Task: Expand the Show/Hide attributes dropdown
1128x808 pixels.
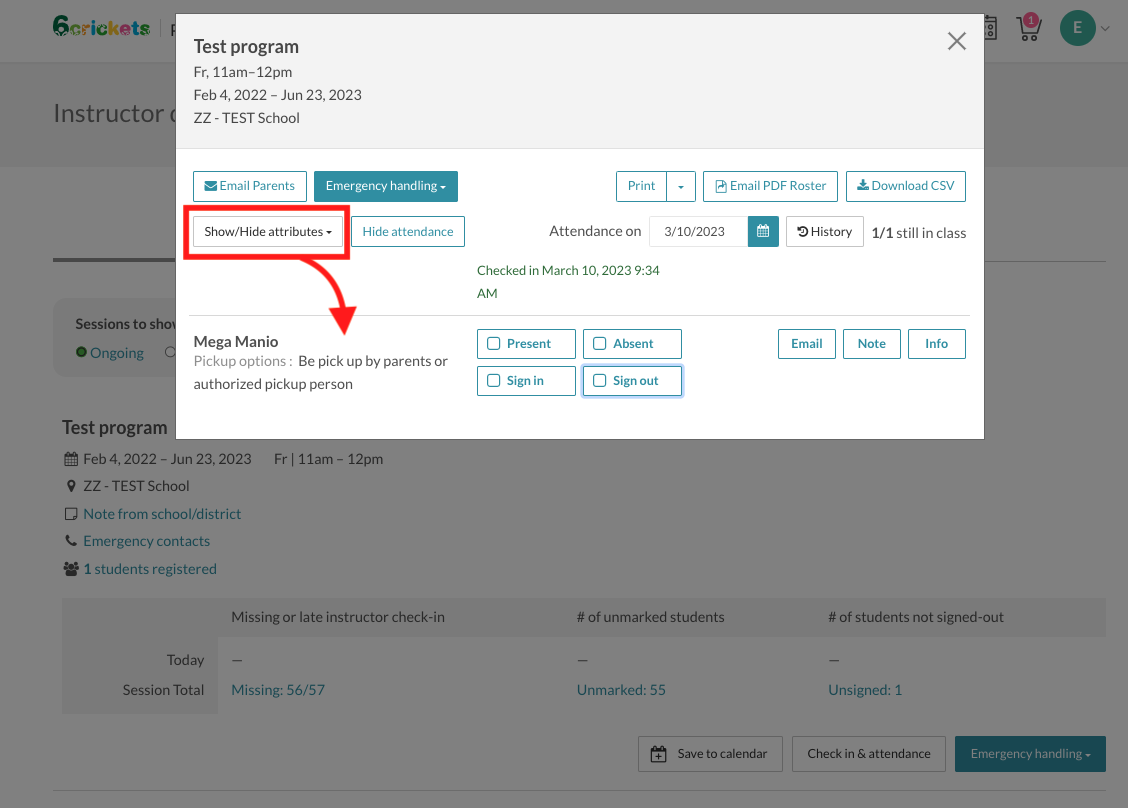Action: click(268, 232)
